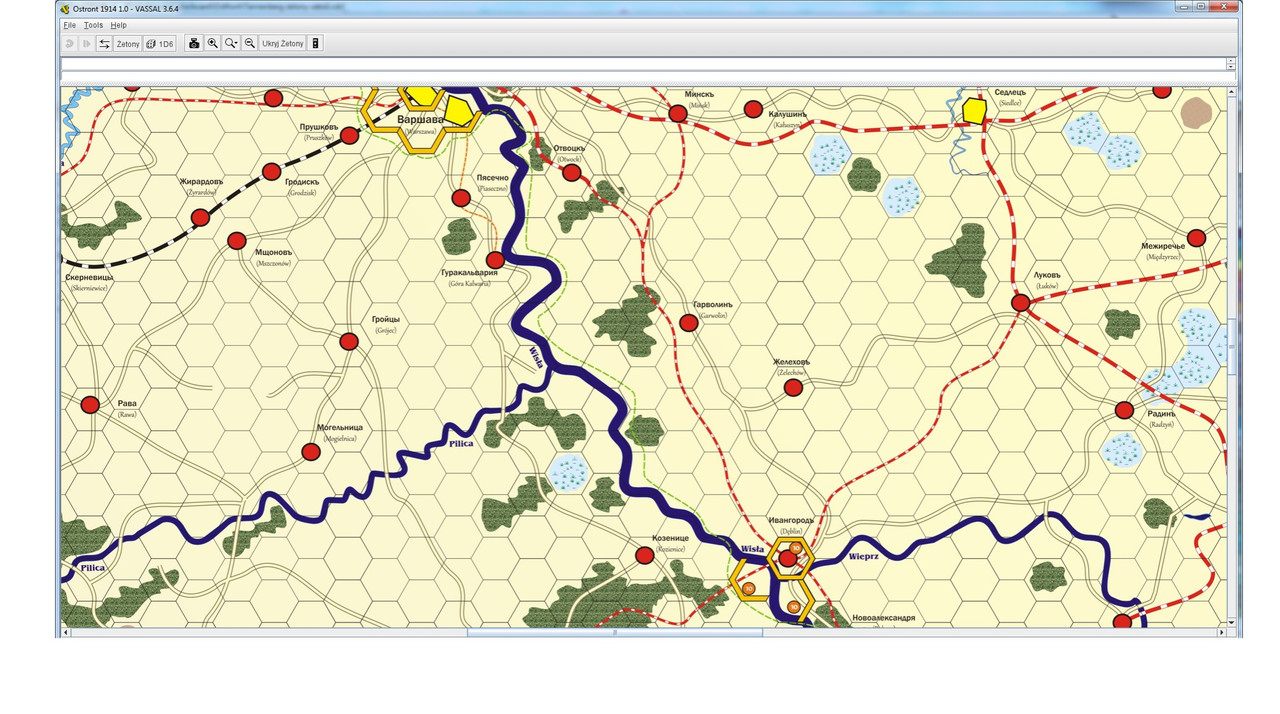Toggle the overview map window icon
The image size is (1280, 714).
click(x=316, y=44)
